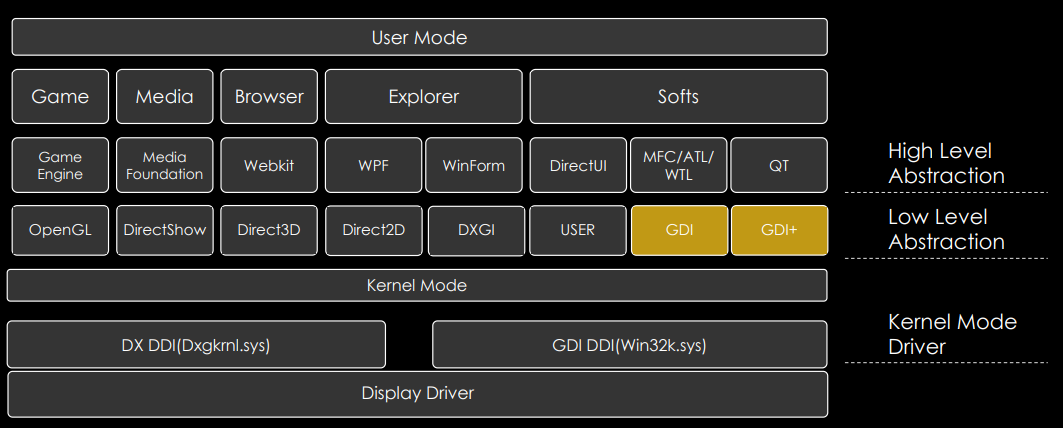This screenshot has height=428, width=1063.
Task: Select the MFC/ATL/WTL block
Action: [678, 165]
